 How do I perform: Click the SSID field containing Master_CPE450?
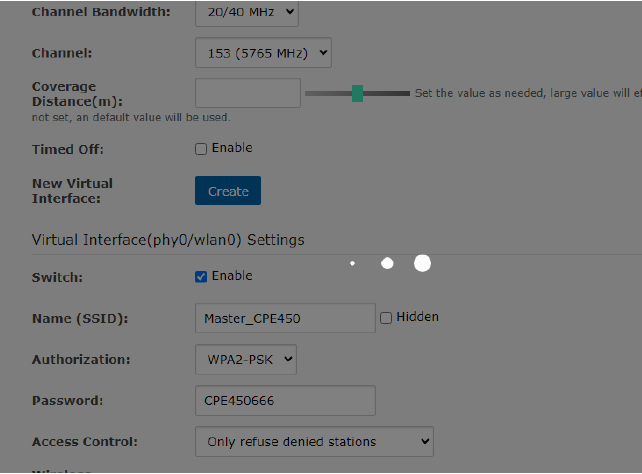(284, 318)
